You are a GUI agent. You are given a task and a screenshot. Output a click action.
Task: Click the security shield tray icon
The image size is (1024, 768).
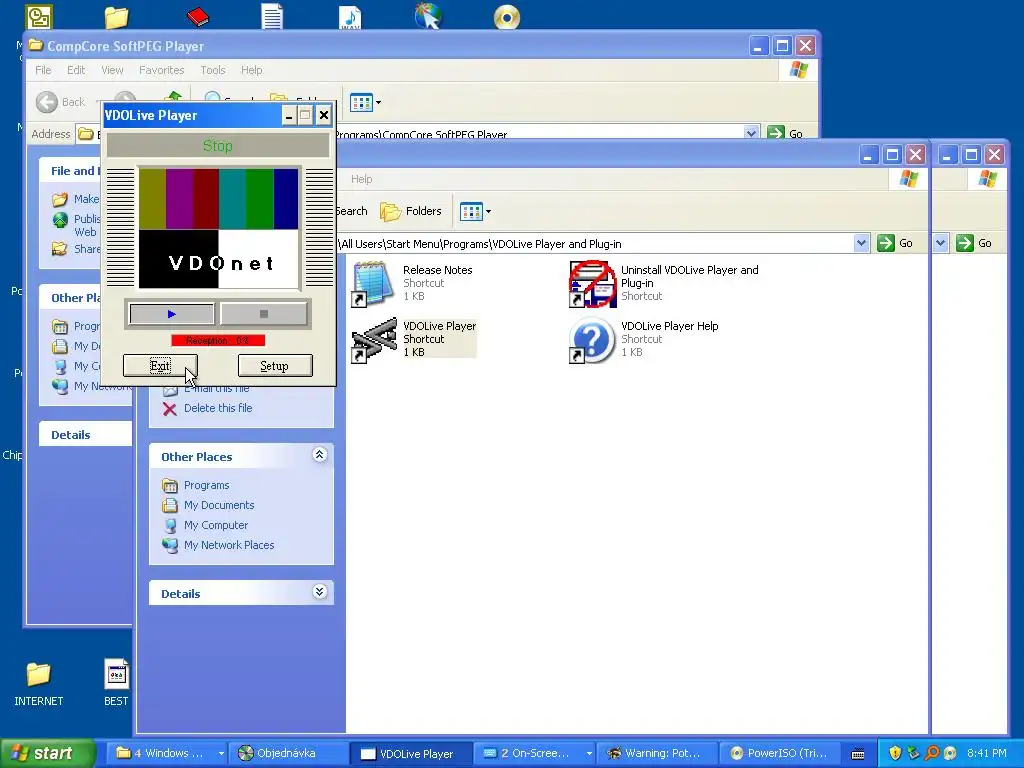point(895,753)
